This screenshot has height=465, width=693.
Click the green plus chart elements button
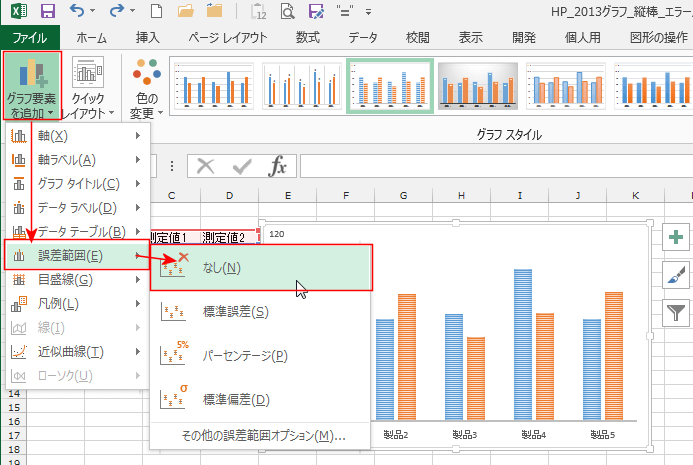(x=676, y=237)
